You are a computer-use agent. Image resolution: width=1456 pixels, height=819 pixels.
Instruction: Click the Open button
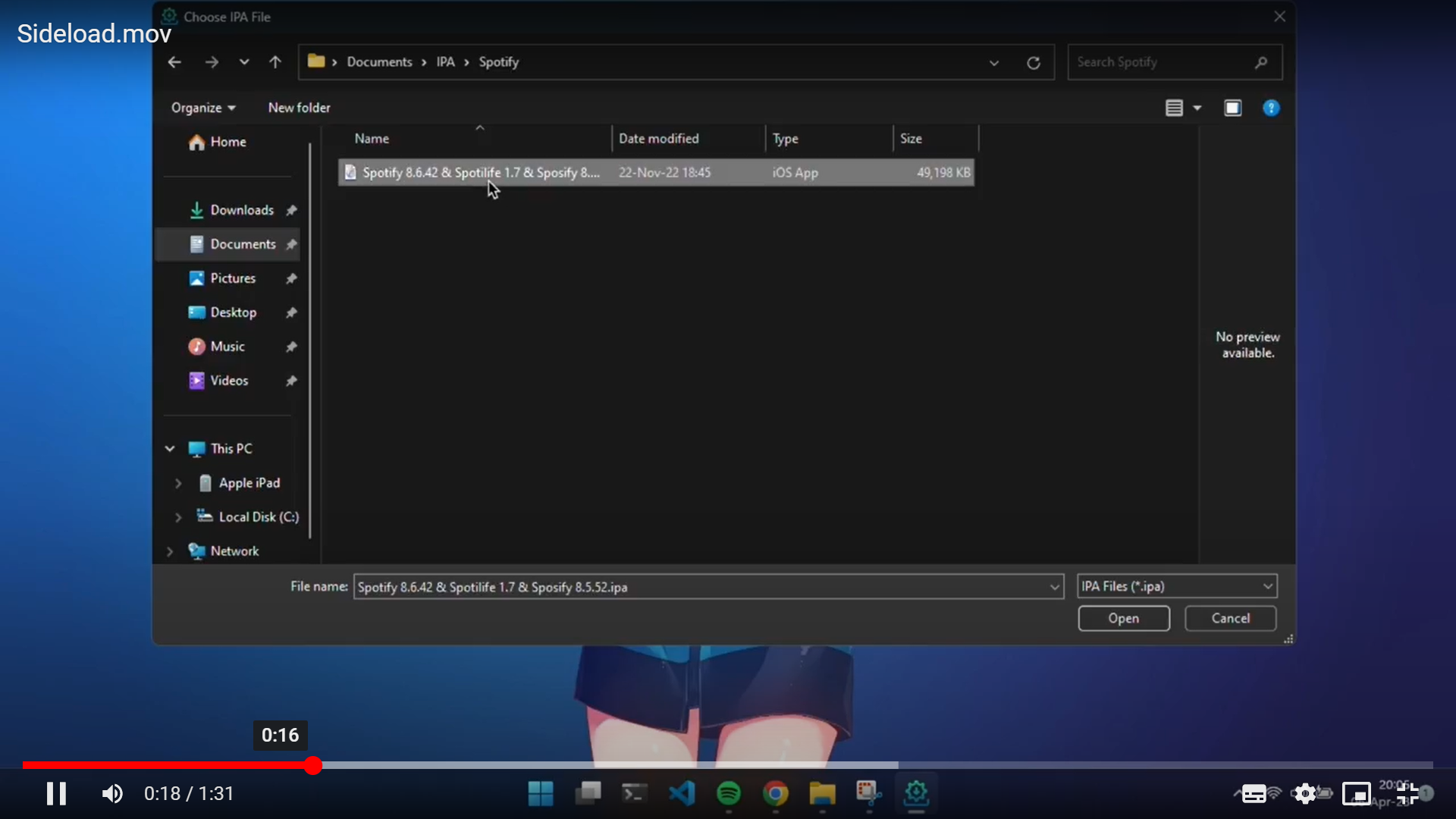1123,619
